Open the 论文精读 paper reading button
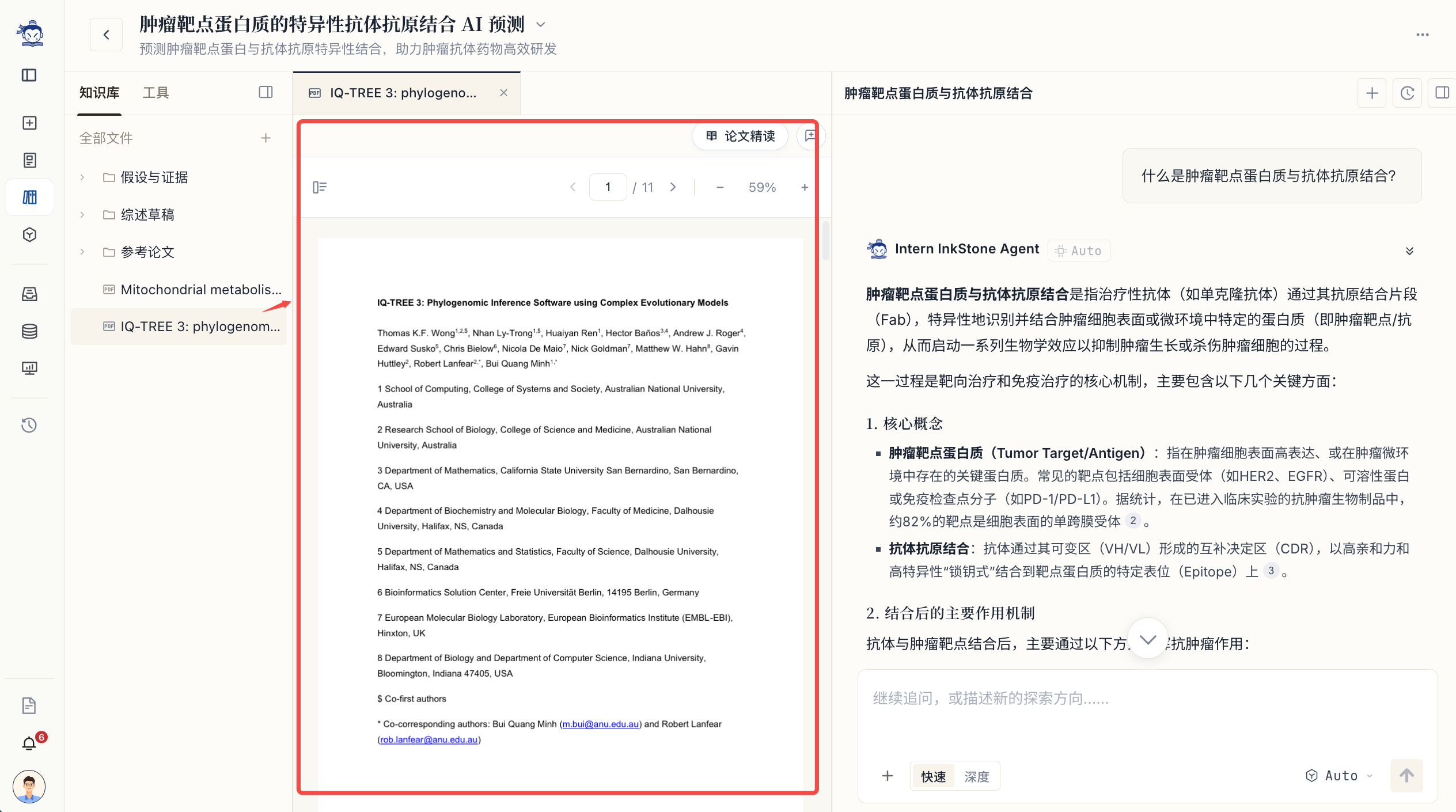Image resolution: width=1456 pixels, height=812 pixels. tap(740, 136)
